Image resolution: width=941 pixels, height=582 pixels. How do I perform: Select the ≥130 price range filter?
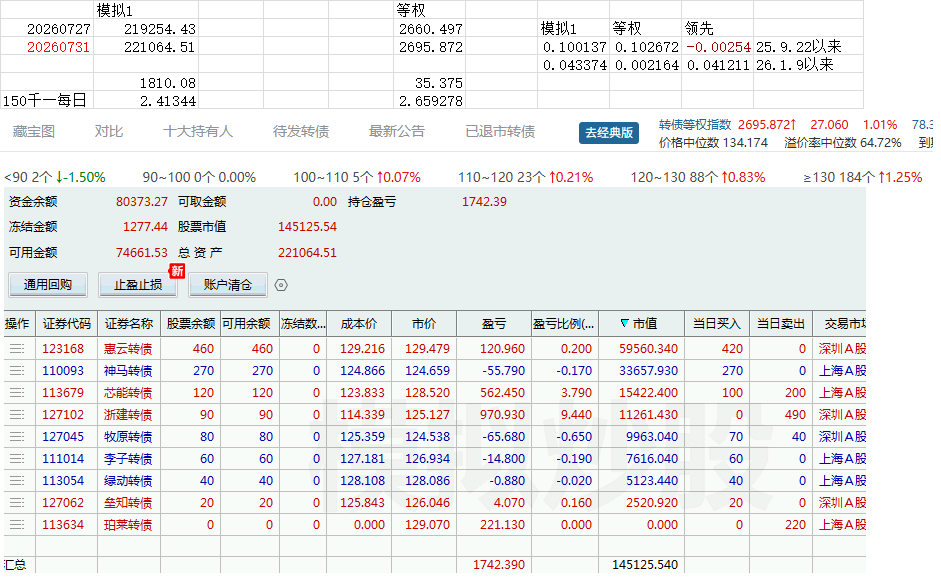click(863, 178)
